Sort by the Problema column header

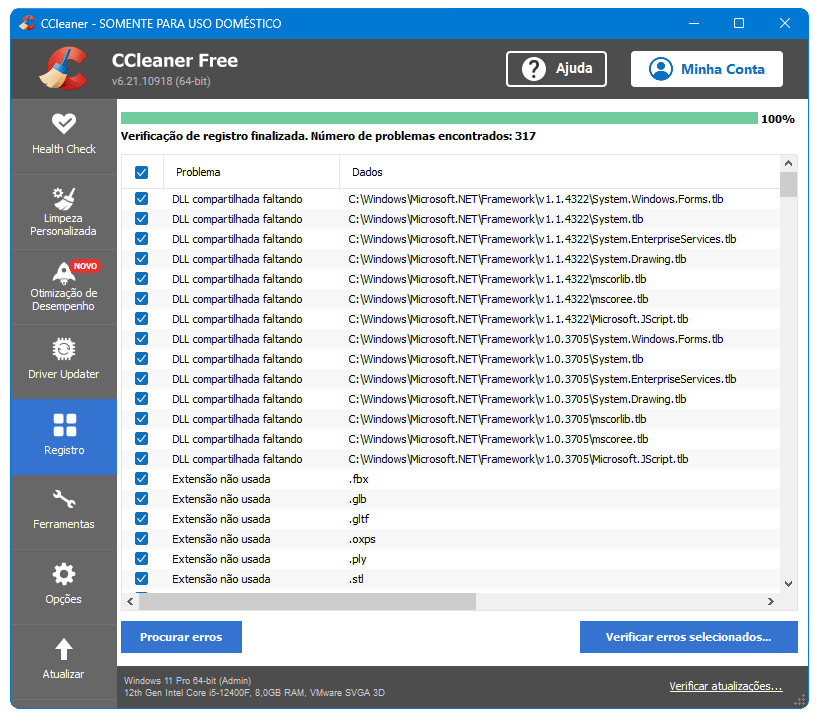click(252, 172)
